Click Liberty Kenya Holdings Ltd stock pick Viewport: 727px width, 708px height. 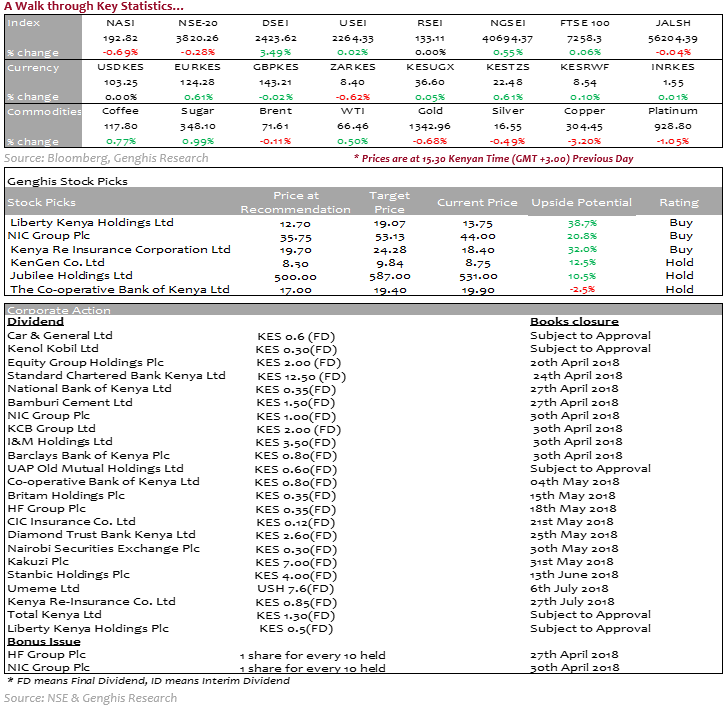pos(91,222)
